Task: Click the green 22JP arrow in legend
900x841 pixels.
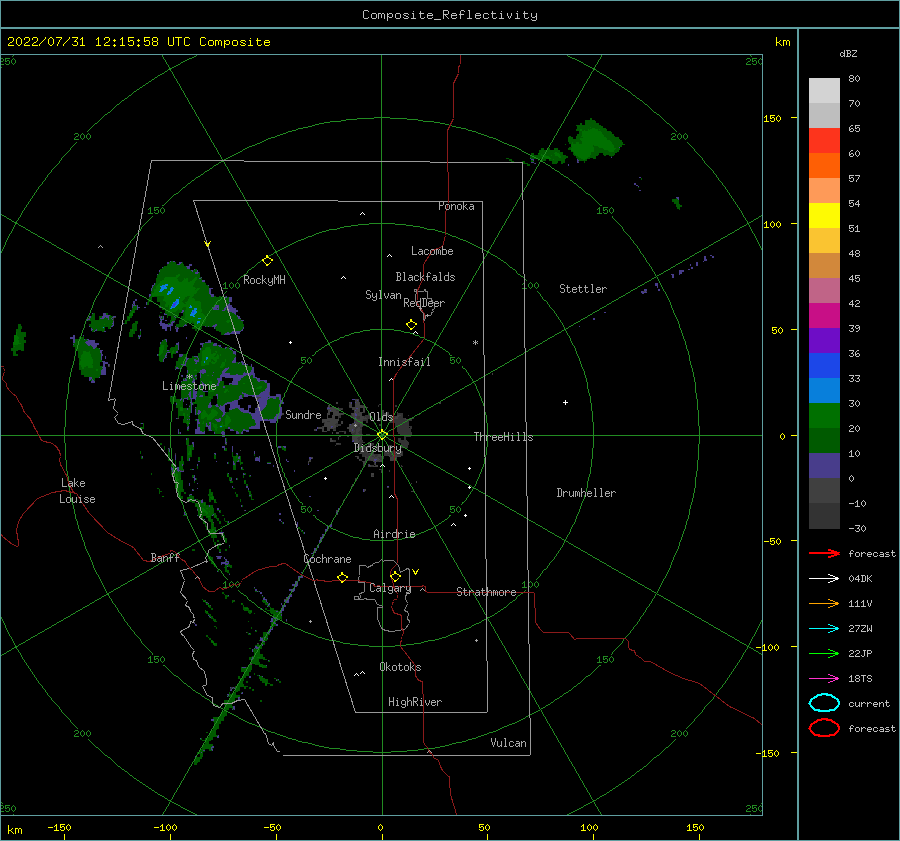Action: coord(824,653)
